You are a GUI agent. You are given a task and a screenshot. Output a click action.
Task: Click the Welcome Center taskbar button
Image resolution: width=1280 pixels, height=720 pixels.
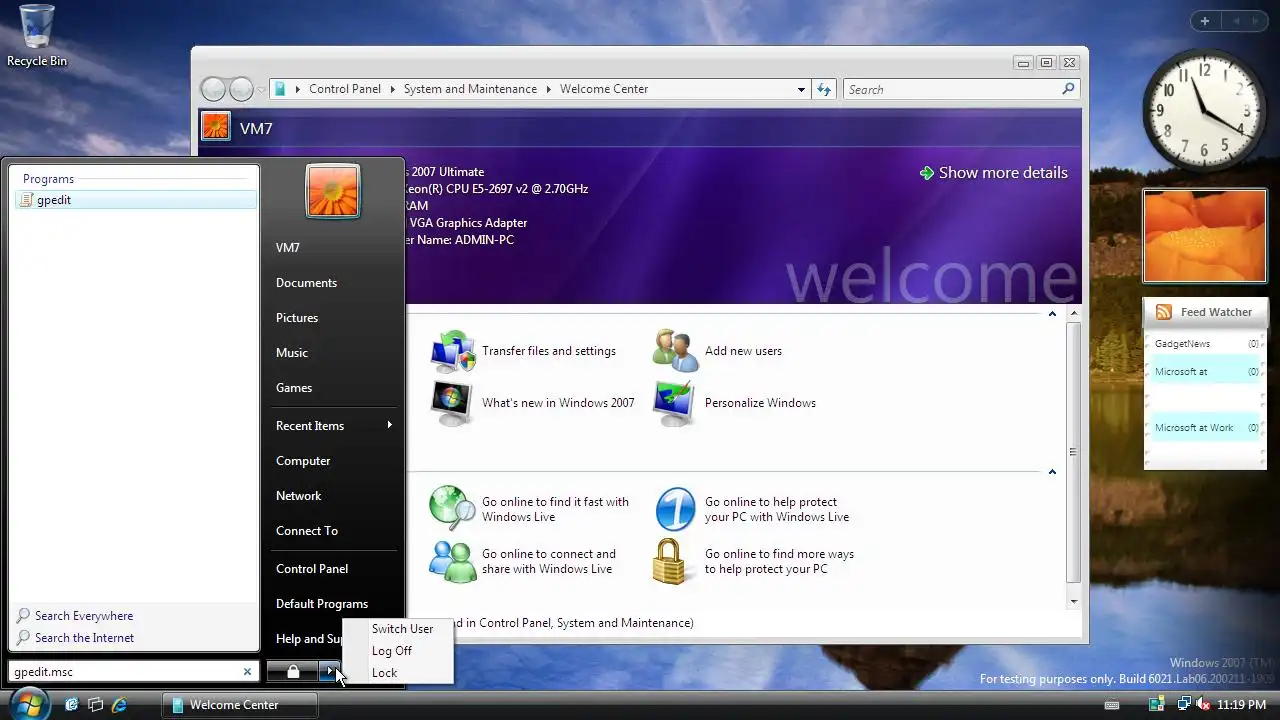240,705
